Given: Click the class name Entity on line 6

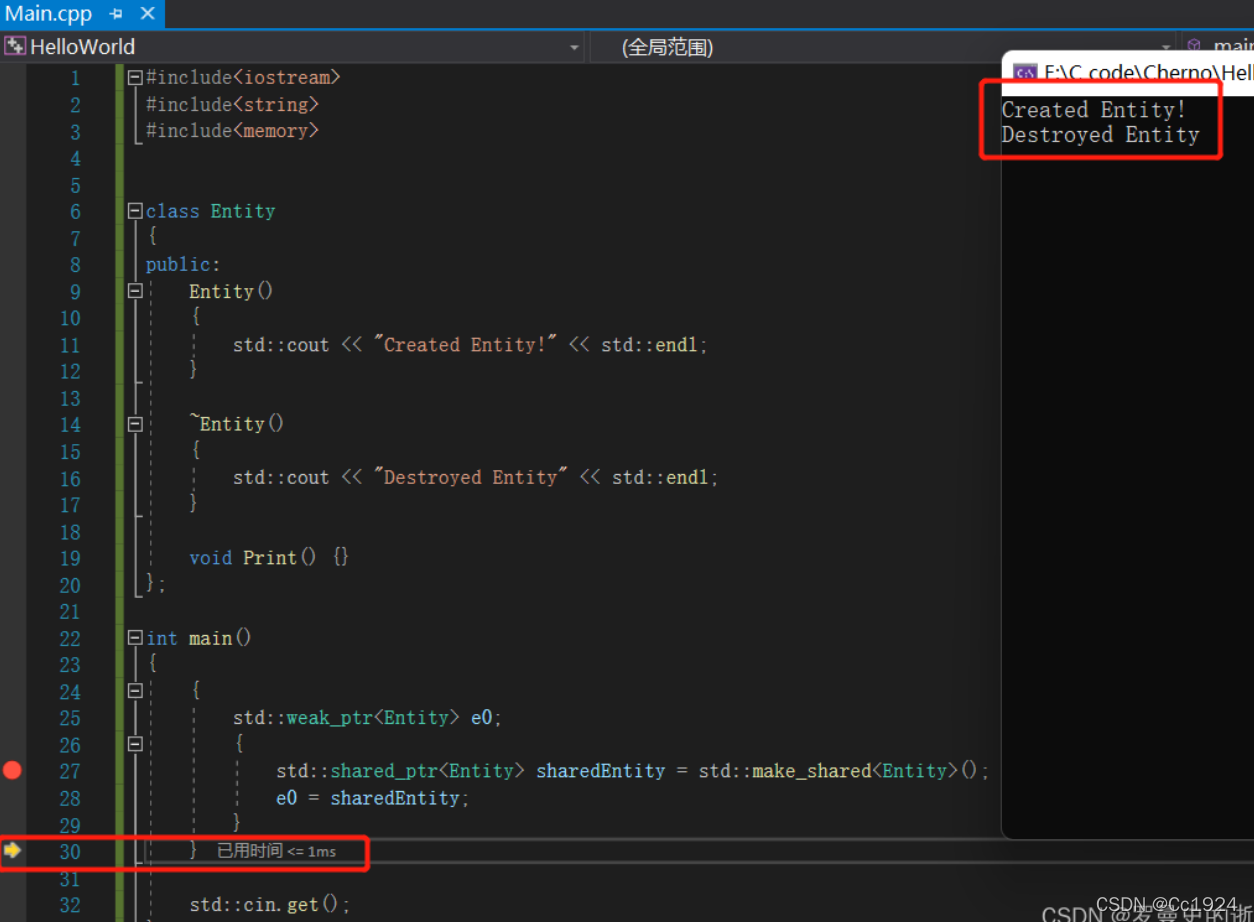Looking at the screenshot, I should pyautogui.click(x=243, y=211).
